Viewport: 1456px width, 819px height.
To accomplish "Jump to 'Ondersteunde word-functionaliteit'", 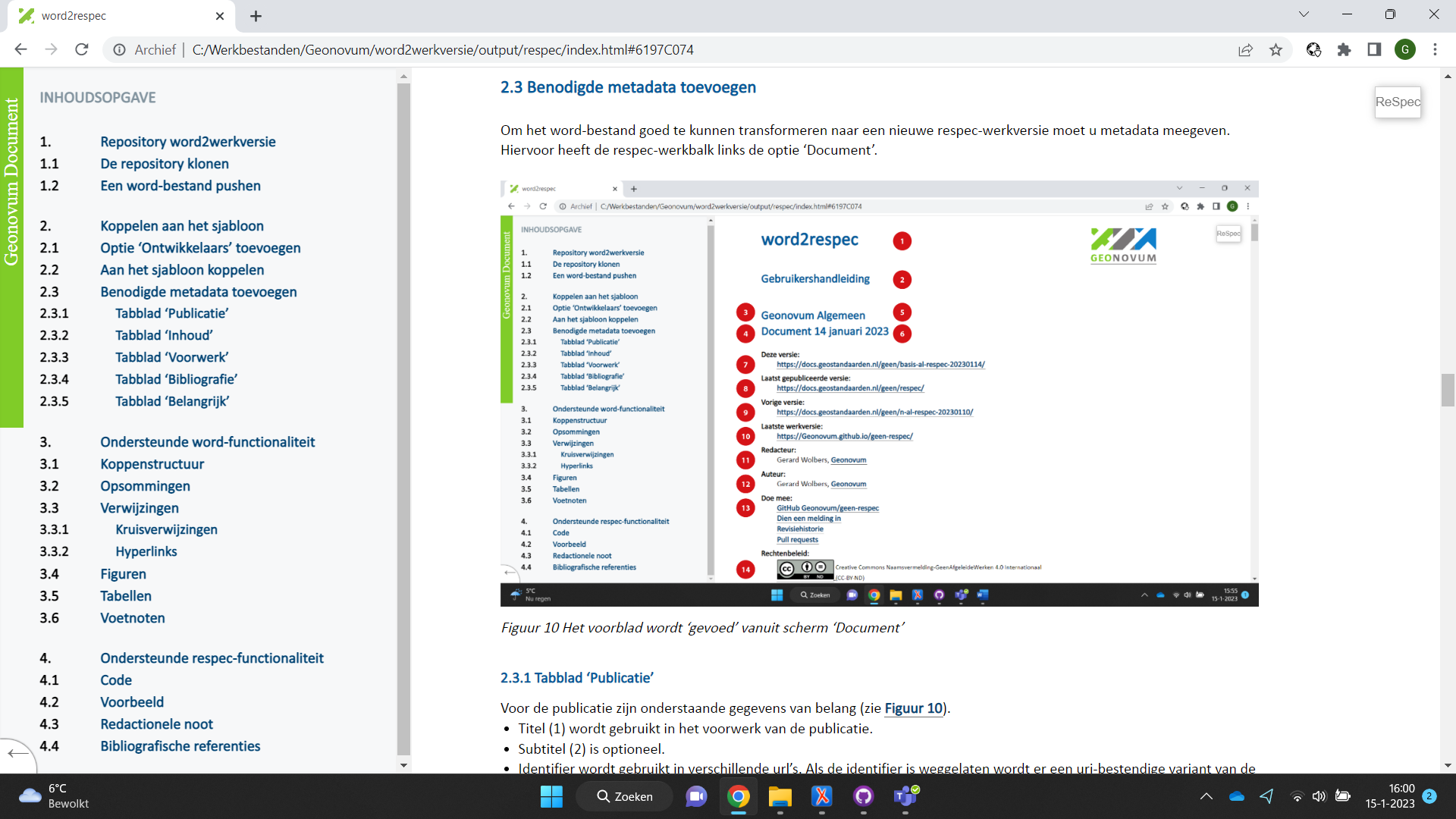I will (208, 442).
